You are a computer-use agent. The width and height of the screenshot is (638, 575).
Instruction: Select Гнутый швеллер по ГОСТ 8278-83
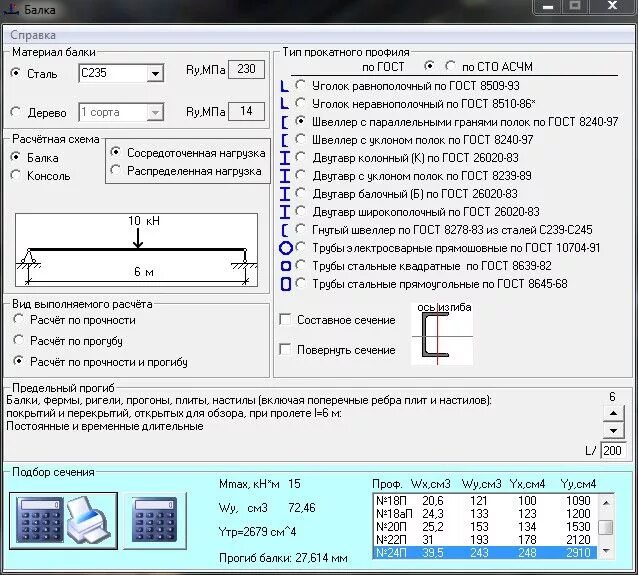point(300,229)
